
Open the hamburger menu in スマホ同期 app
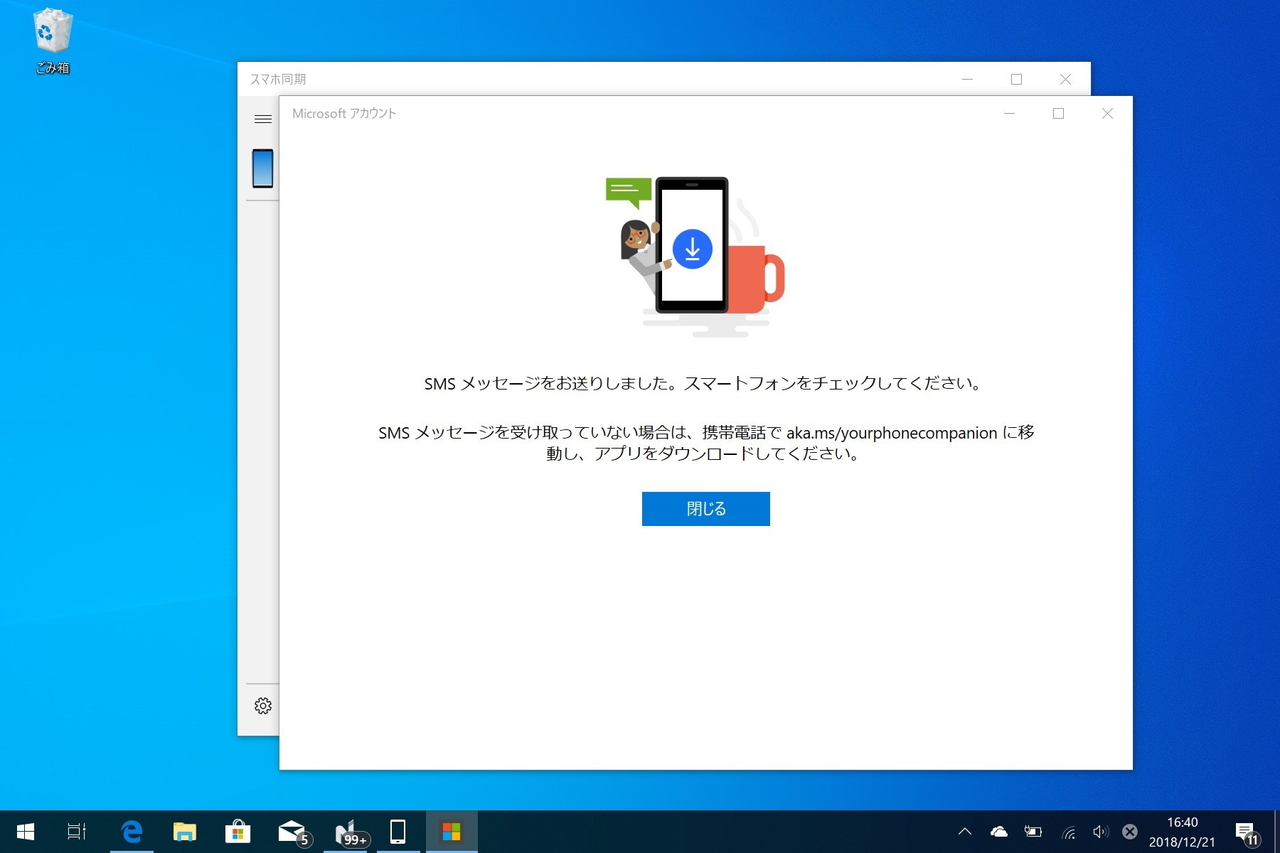pos(262,118)
